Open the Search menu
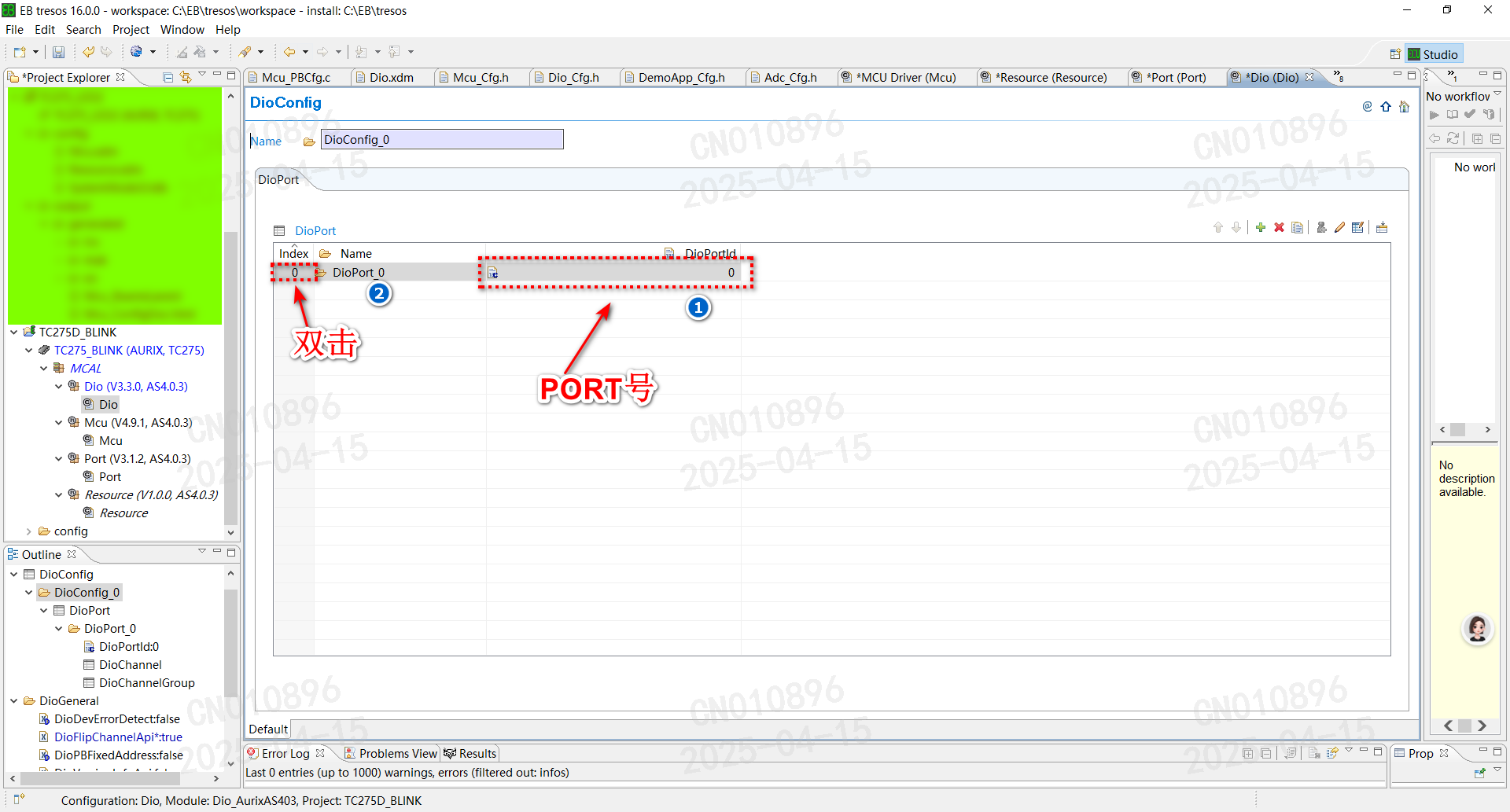The image size is (1510, 812). click(83, 30)
